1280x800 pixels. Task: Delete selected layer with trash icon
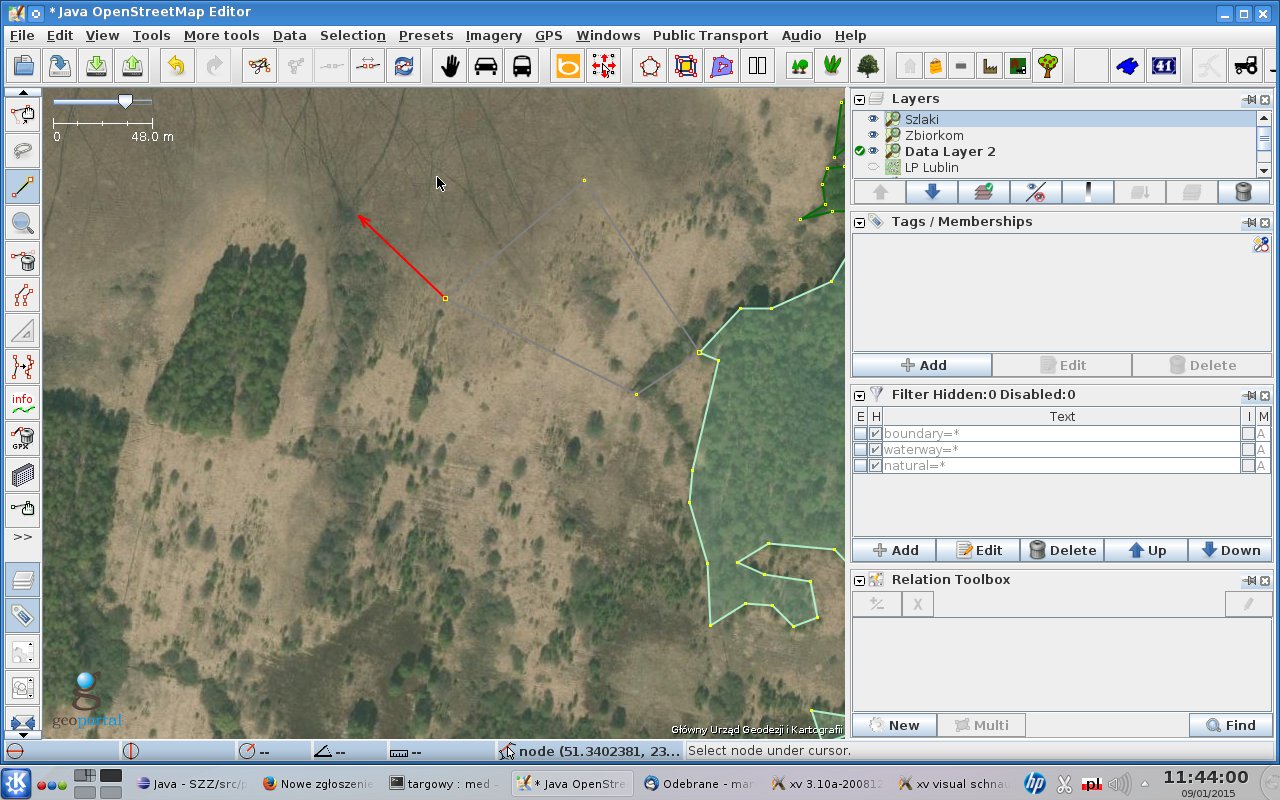pyautogui.click(x=1243, y=192)
